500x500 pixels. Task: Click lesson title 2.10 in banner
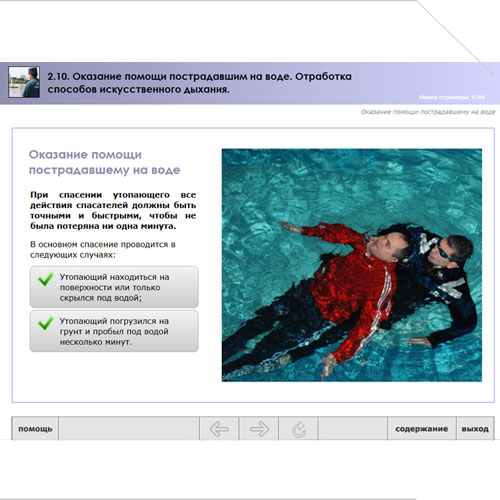click(199, 83)
